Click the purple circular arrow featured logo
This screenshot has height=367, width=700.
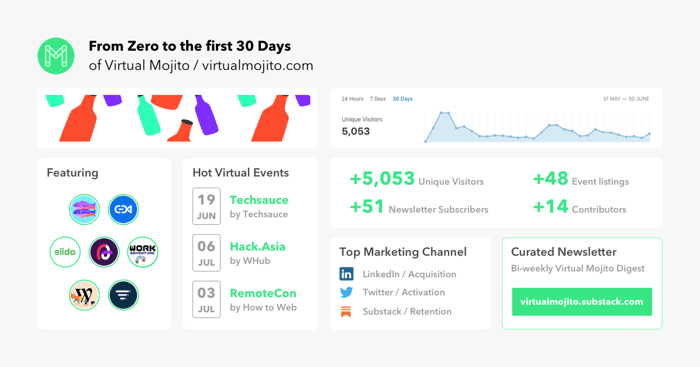(104, 252)
